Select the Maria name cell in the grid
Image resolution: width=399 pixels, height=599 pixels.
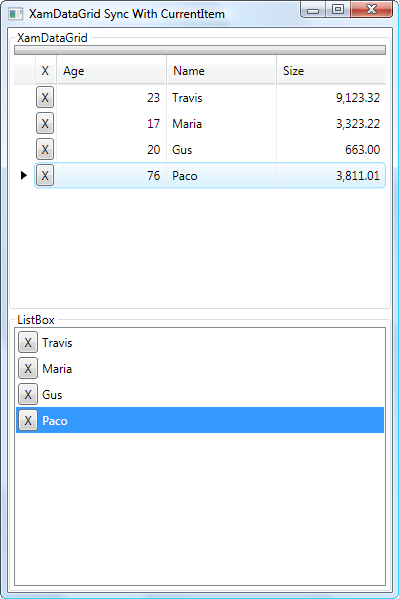click(221, 123)
